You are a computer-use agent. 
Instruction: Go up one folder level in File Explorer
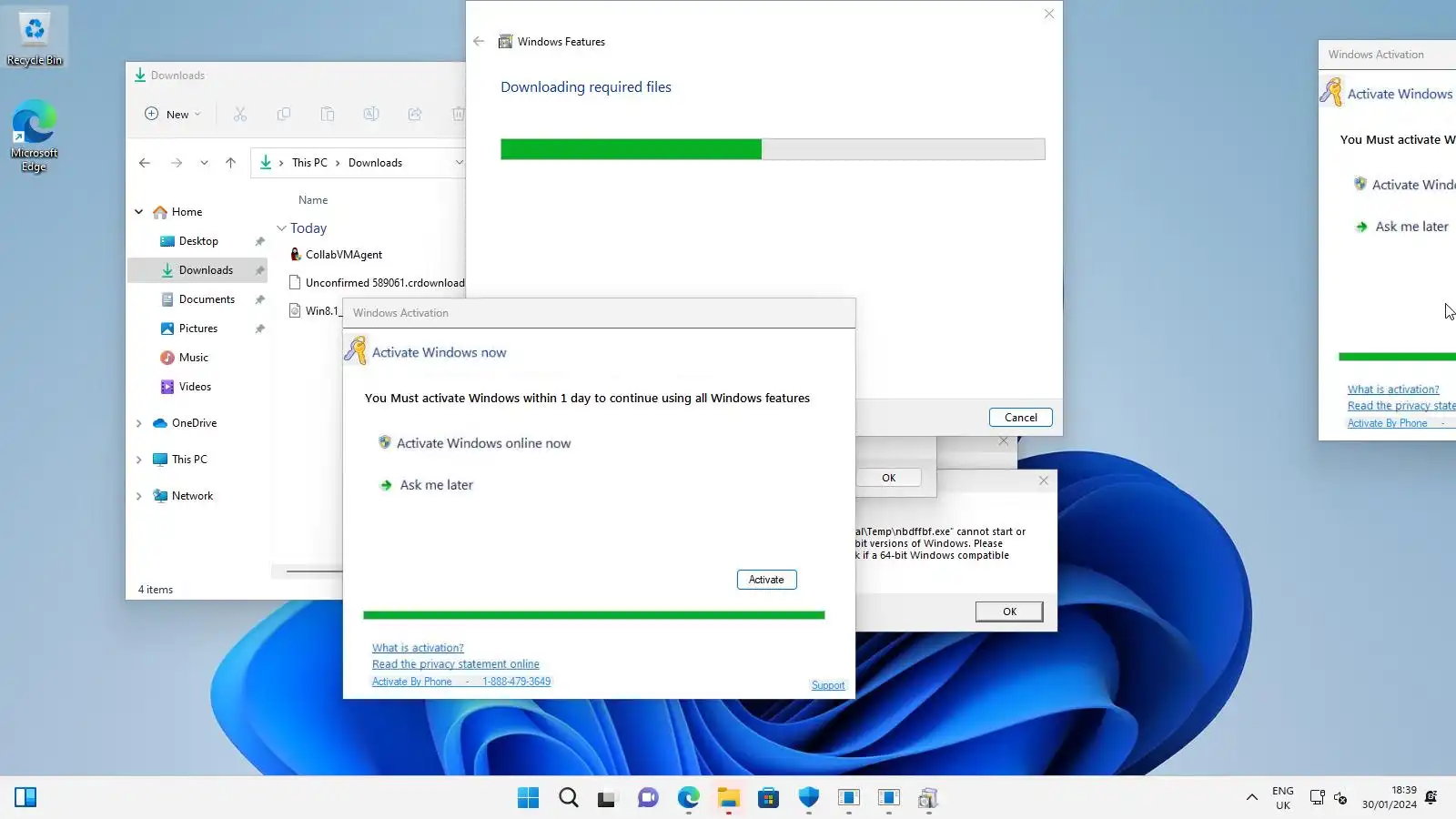pyautogui.click(x=231, y=163)
